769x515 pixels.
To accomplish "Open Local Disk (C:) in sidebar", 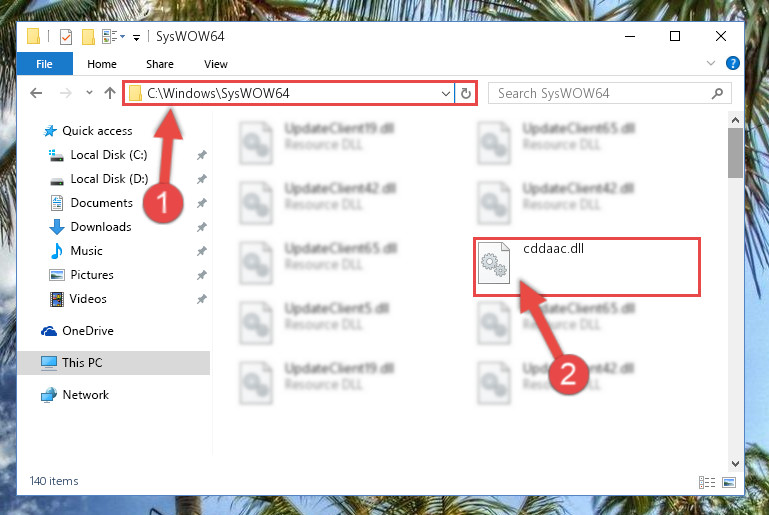I will coord(108,155).
